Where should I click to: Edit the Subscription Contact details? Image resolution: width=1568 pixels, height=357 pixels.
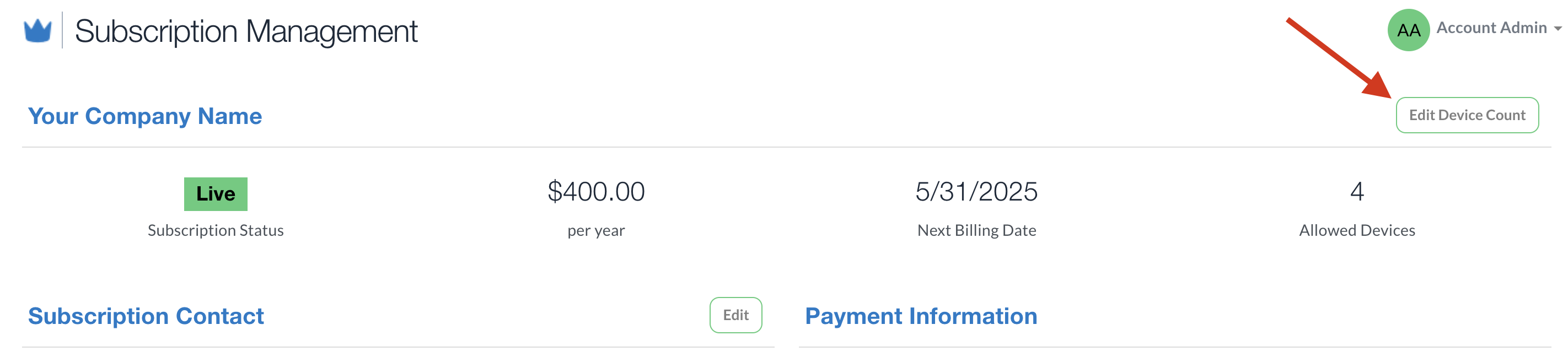coord(735,315)
